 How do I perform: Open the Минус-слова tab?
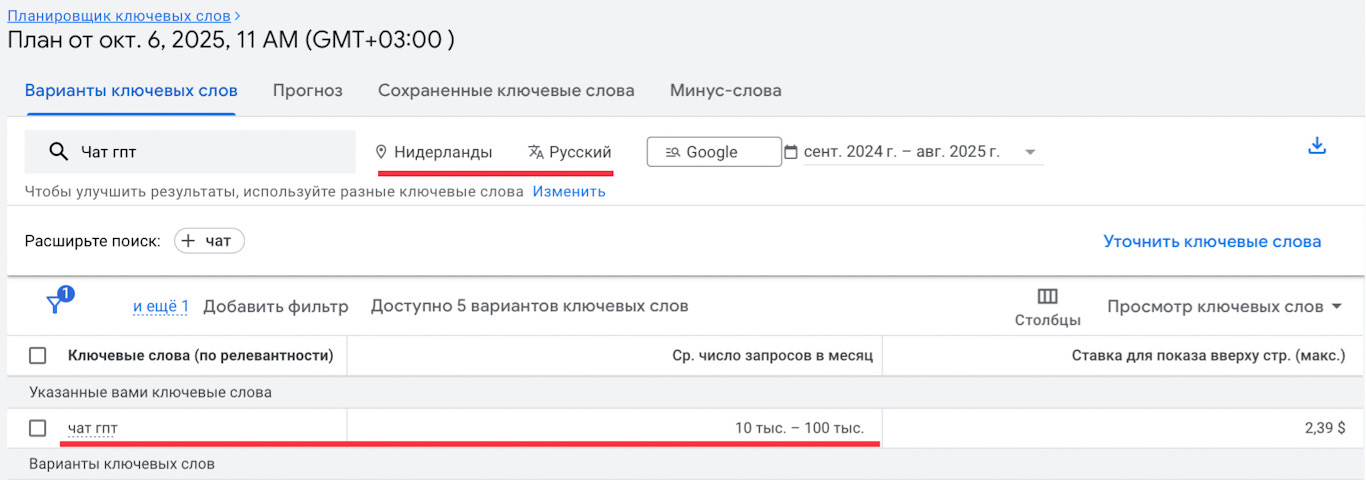pyautogui.click(x=725, y=90)
